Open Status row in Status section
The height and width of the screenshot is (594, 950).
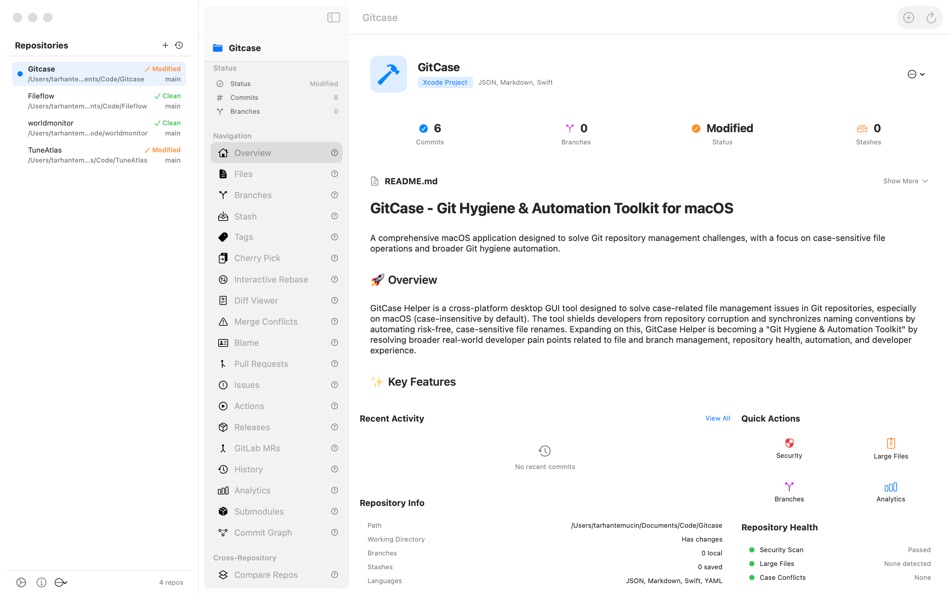pos(276,84)
